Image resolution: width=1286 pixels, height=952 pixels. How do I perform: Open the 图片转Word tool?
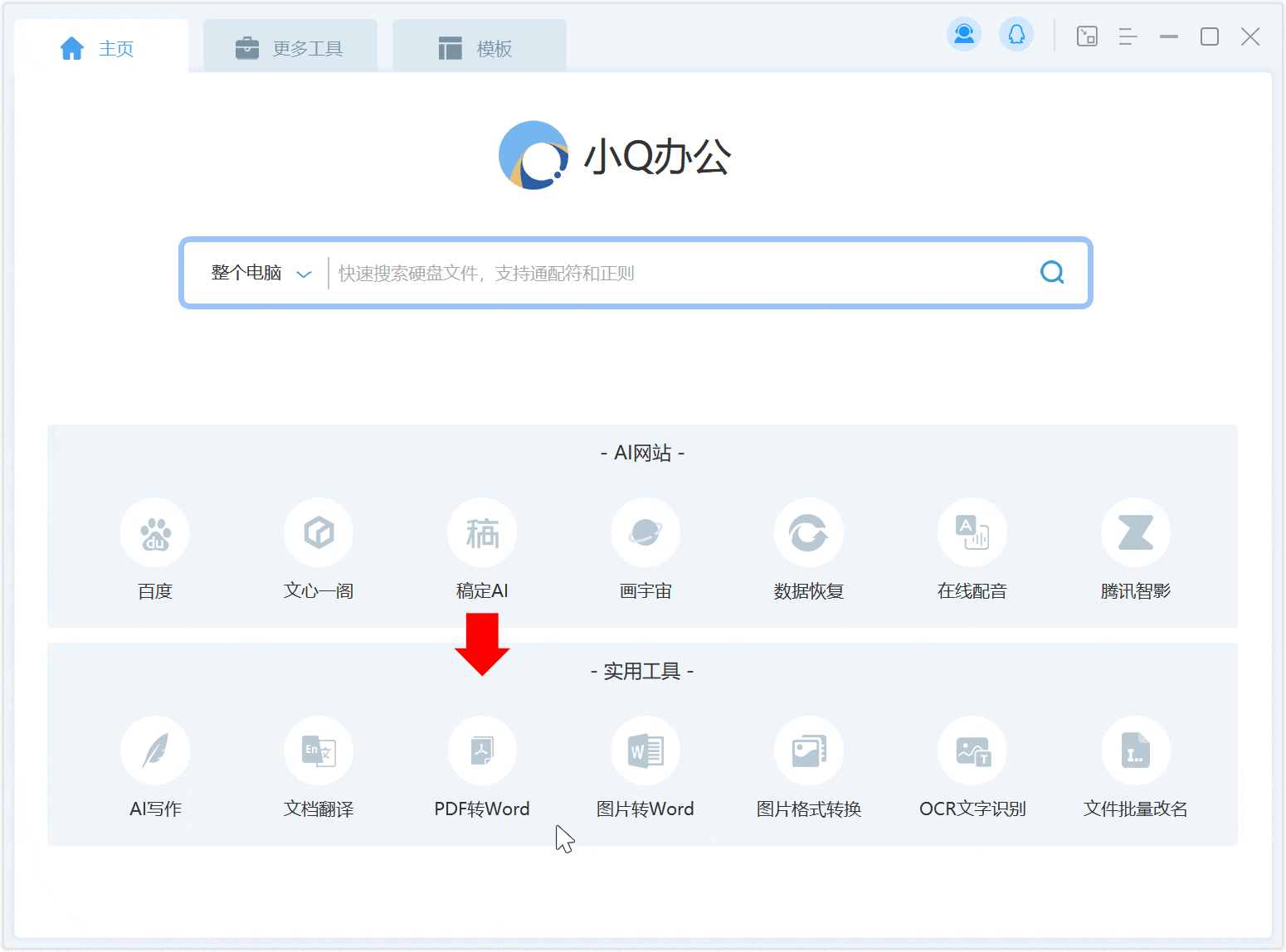[645, 751]
